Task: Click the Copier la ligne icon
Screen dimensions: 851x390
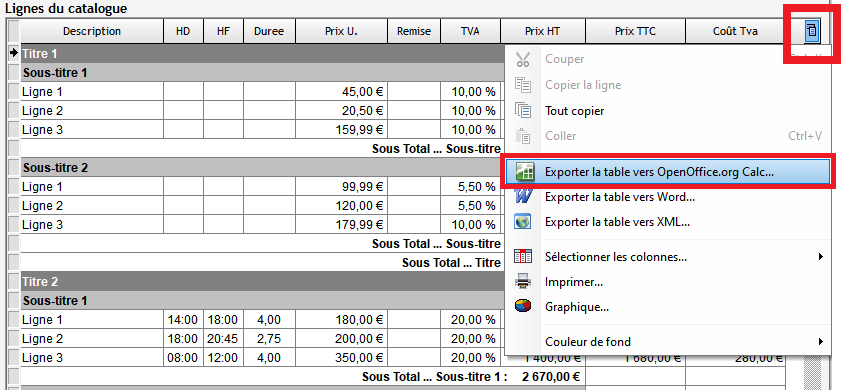Action: point(523,85)
